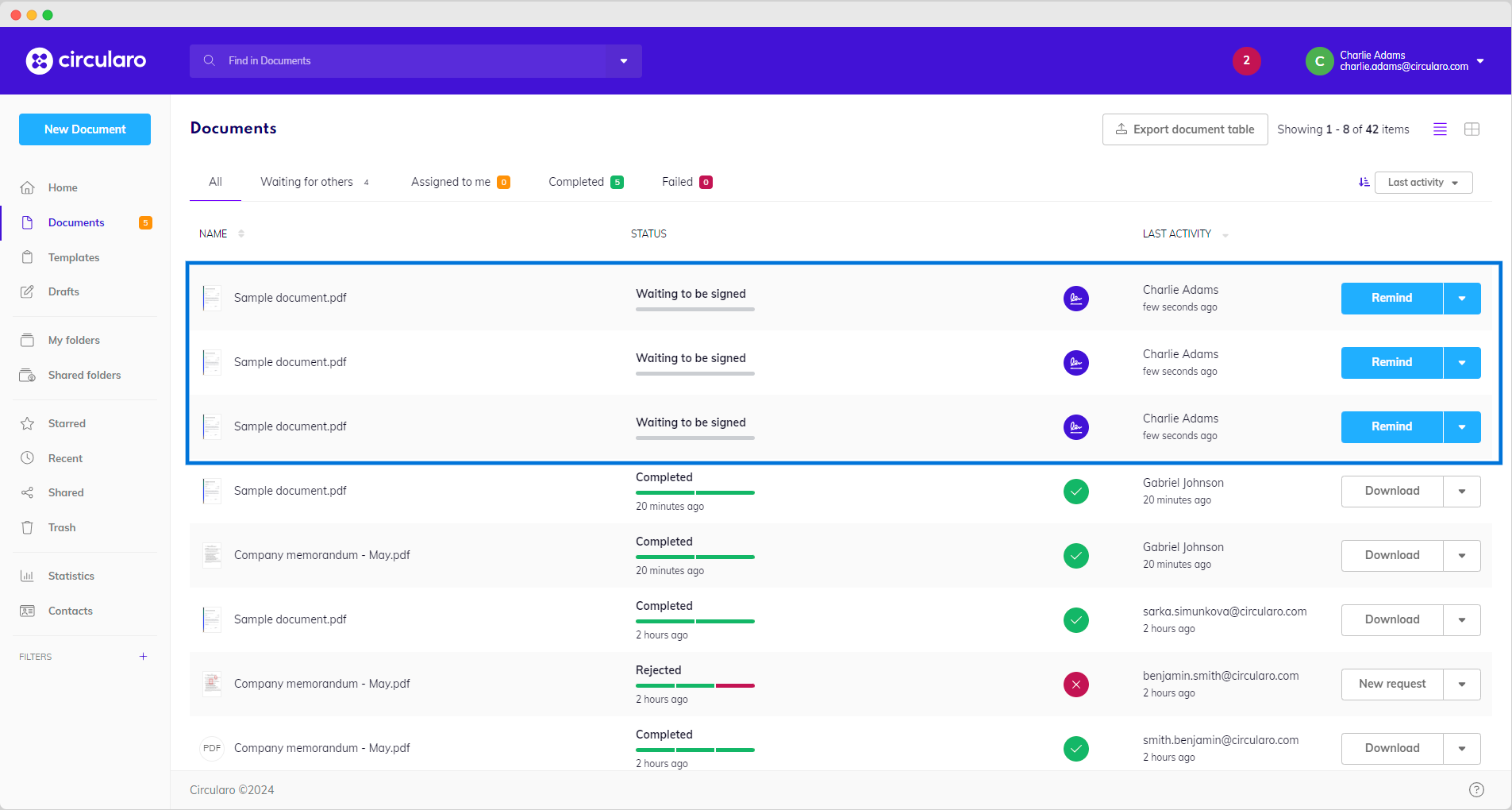Toggle sort direction icon beside Last activity
Screen dimensions: 1512x810
(1364, 183)
